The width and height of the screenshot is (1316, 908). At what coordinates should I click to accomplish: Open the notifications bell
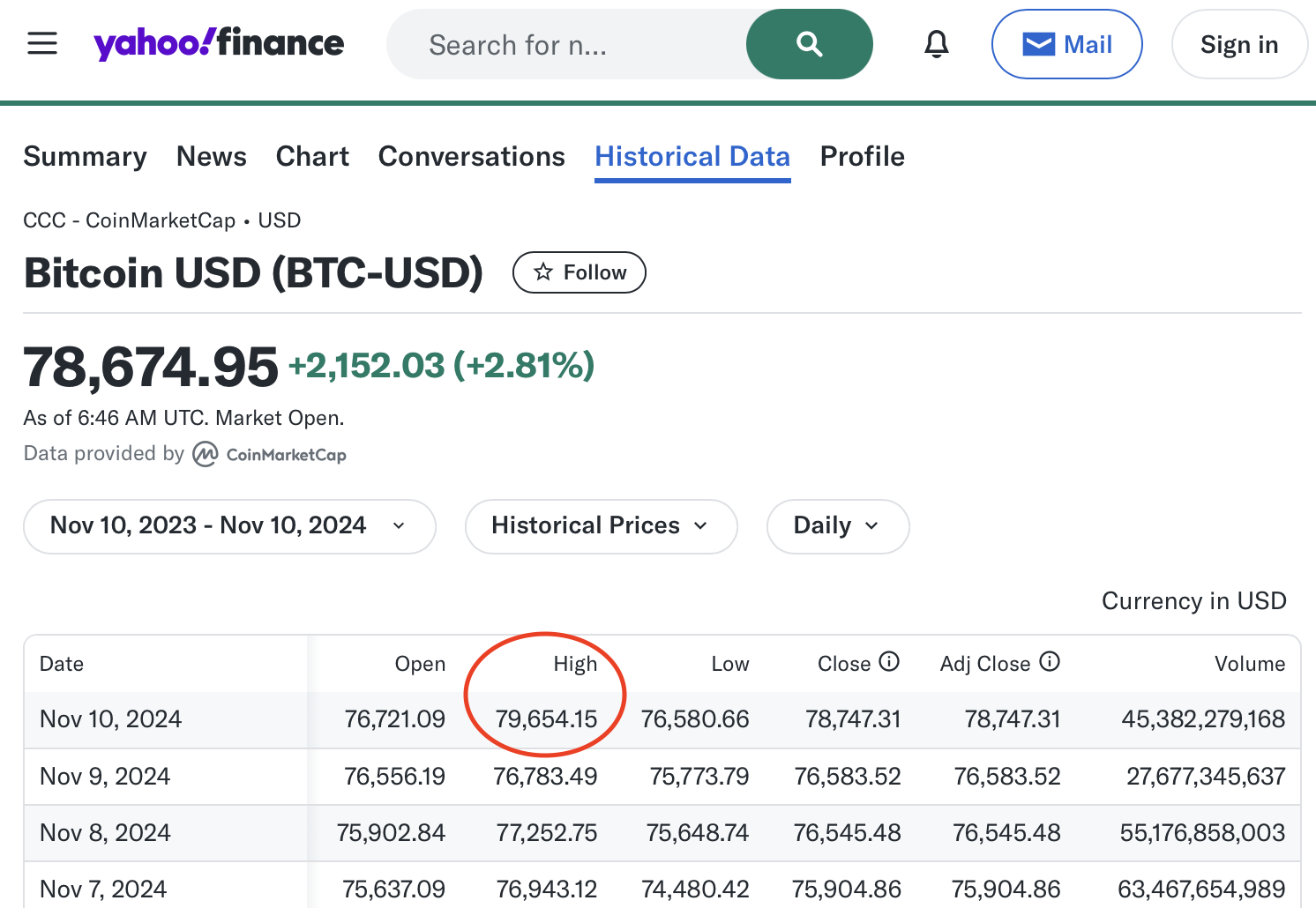pos(936,44)
